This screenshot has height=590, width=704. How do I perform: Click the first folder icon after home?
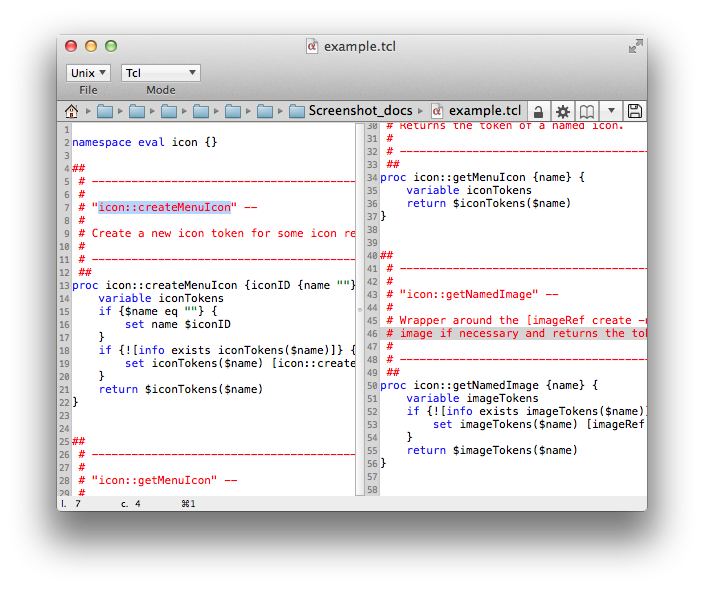(105, 111)
